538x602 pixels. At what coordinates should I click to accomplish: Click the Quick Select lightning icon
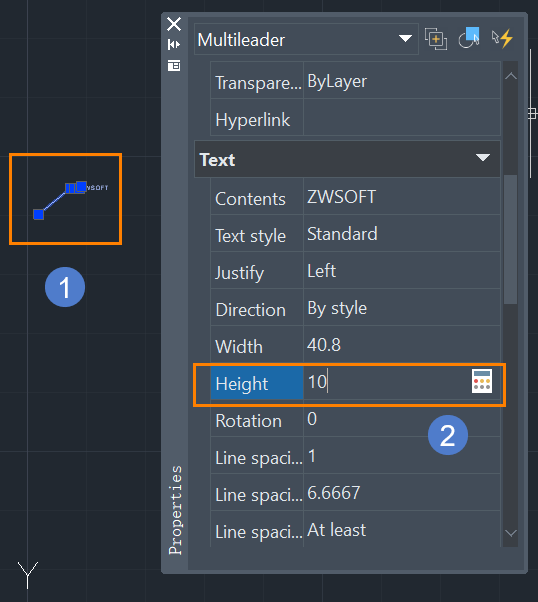pyautogui.click(x=502, y=38)
